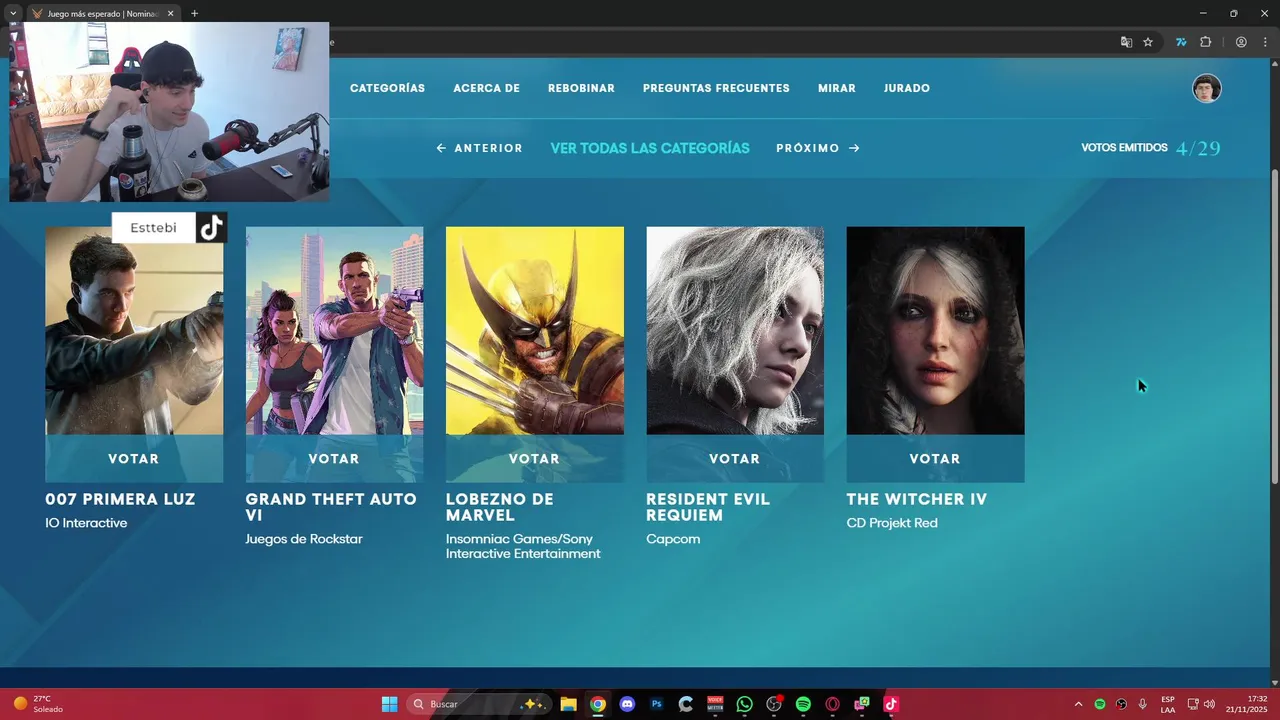
Task: Click The Witcher IV cover image
Action: click(x=935, y=331)
